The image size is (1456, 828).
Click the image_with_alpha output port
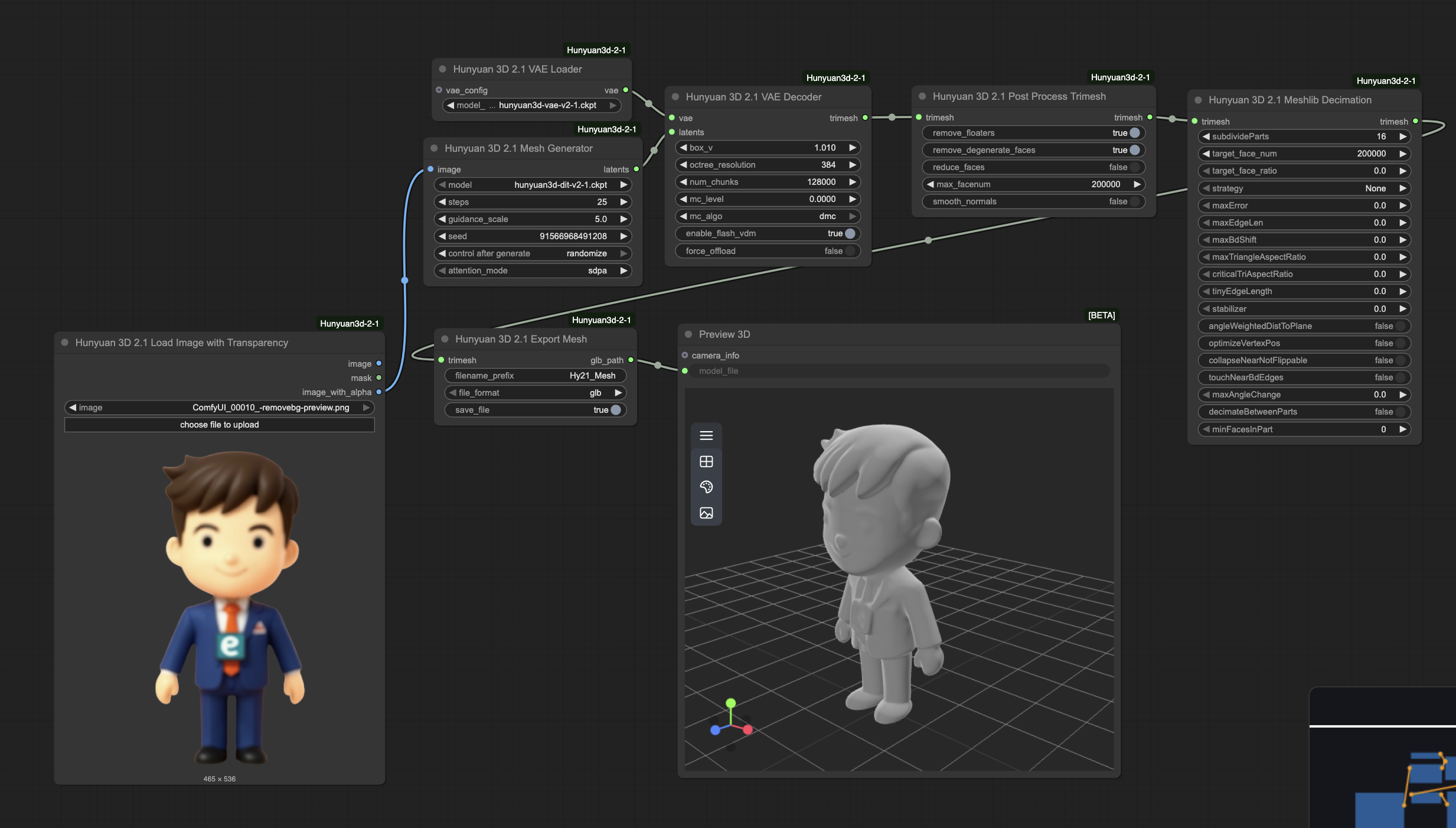click(379, 392)
